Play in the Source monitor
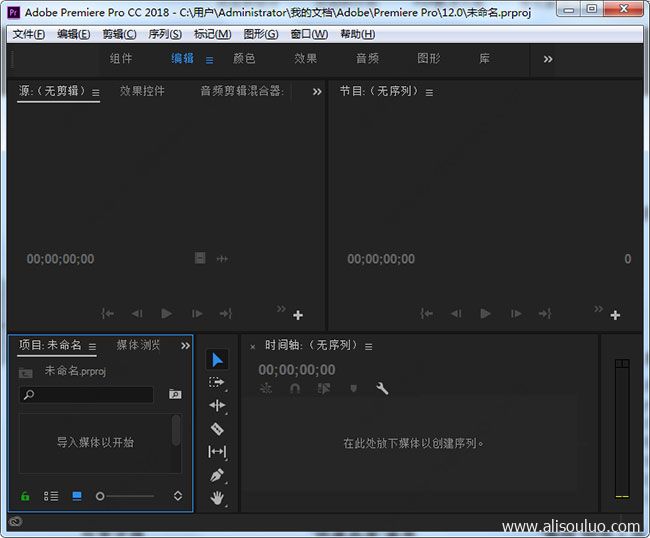 (167, 314)
